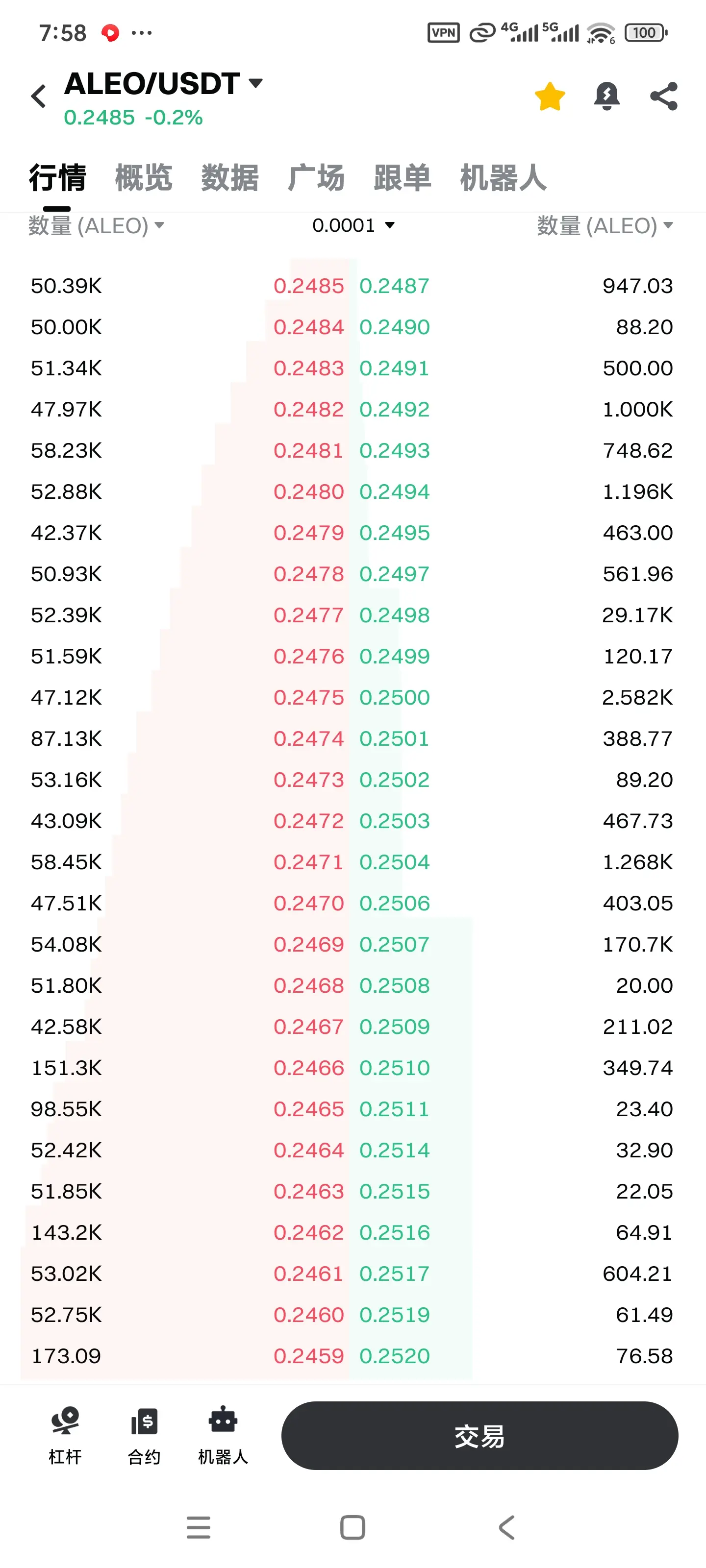This screenshot has width=706, height=1568.
Task: Open the price alert bell icon
Action: (x=606, y=96)
